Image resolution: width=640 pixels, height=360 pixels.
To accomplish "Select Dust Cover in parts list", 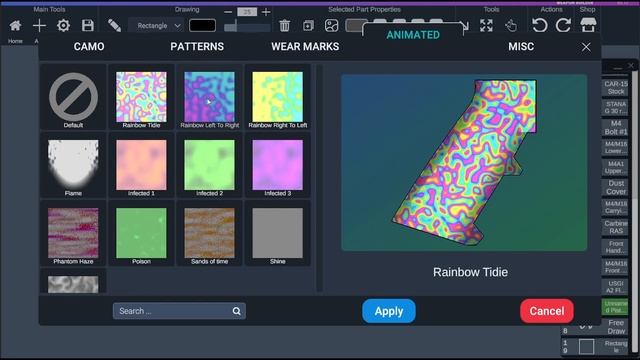I will (x=616, y=187).
